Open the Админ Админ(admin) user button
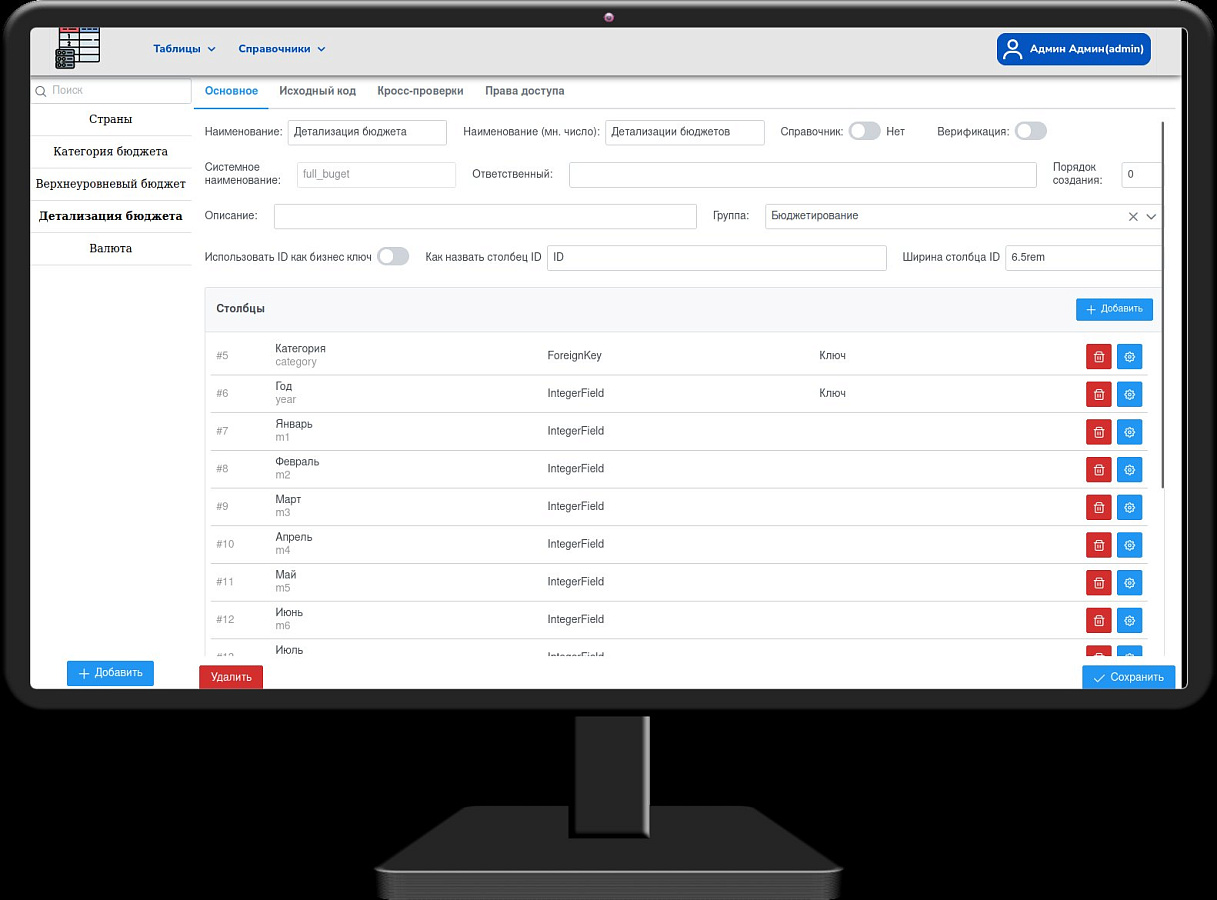Image resolution: width=1217 pixels, height=900 pixels. (x=1073, y=49)
